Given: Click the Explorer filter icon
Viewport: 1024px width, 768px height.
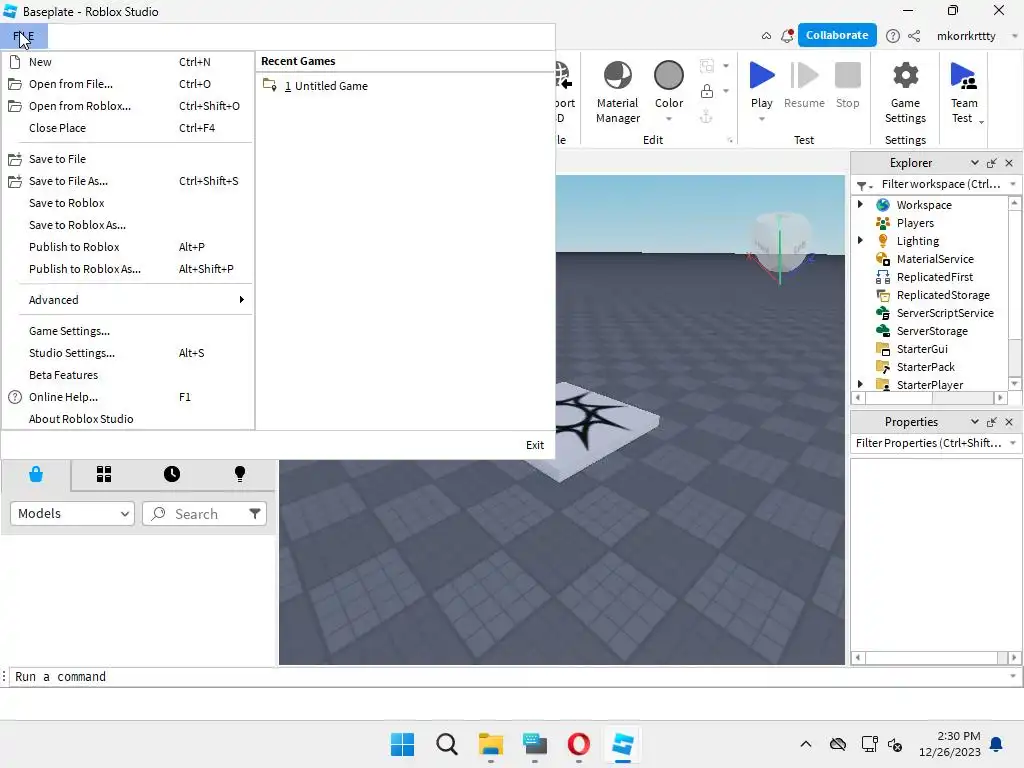Looking at the screenshot, I should 864,185.
